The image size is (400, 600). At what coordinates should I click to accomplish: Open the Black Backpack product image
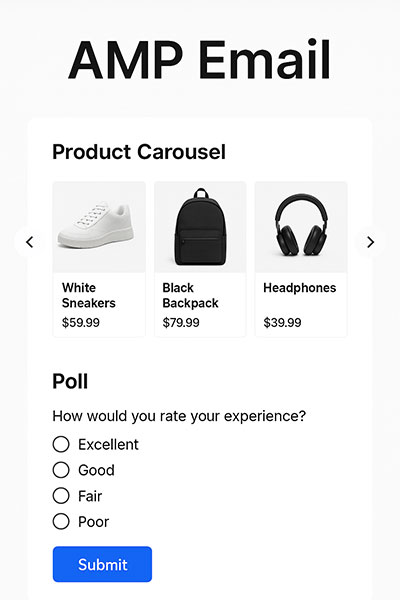point(200,227)
